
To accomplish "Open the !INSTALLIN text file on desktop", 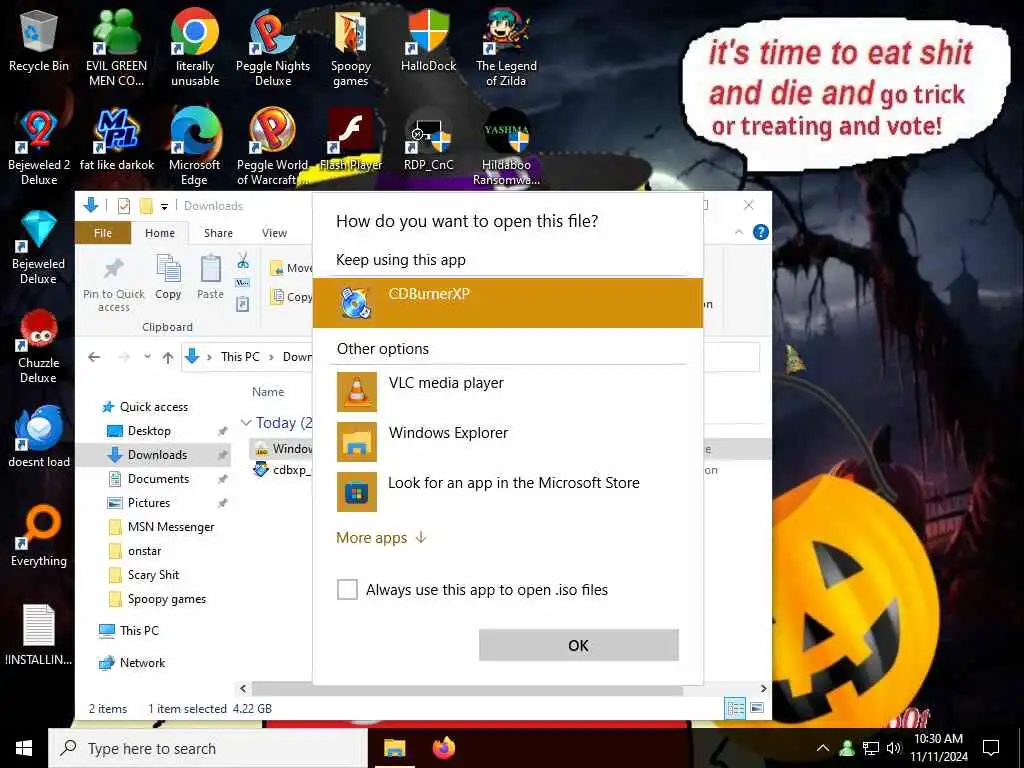I will [x=39, y=635].
